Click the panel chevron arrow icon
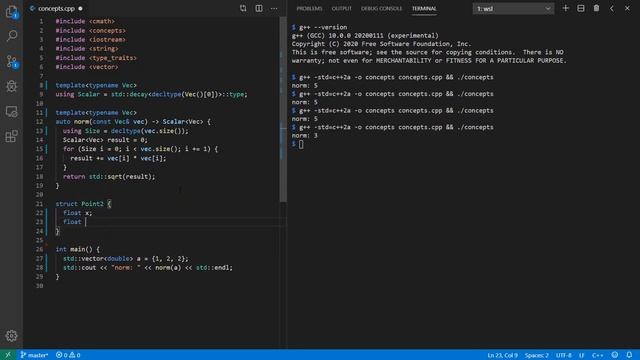This screenshot has height=360, width=640. click(611, 8)
